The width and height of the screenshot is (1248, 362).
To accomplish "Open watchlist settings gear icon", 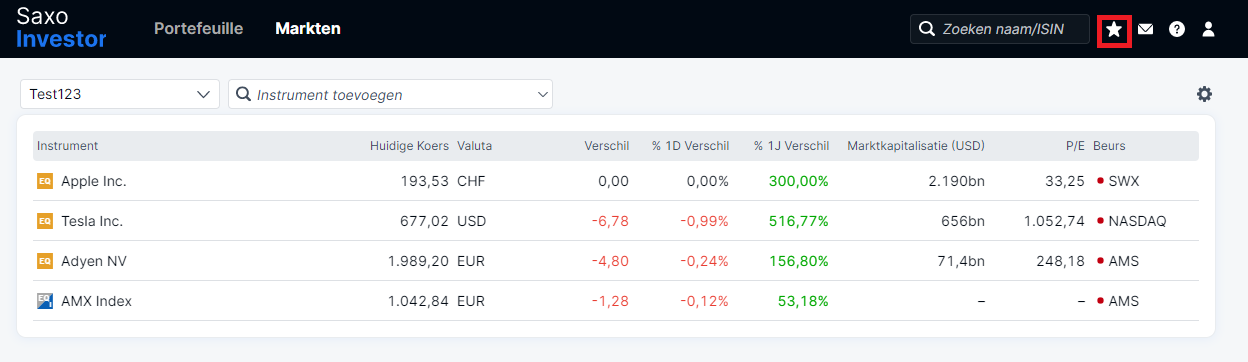I will pos(1204,94).
